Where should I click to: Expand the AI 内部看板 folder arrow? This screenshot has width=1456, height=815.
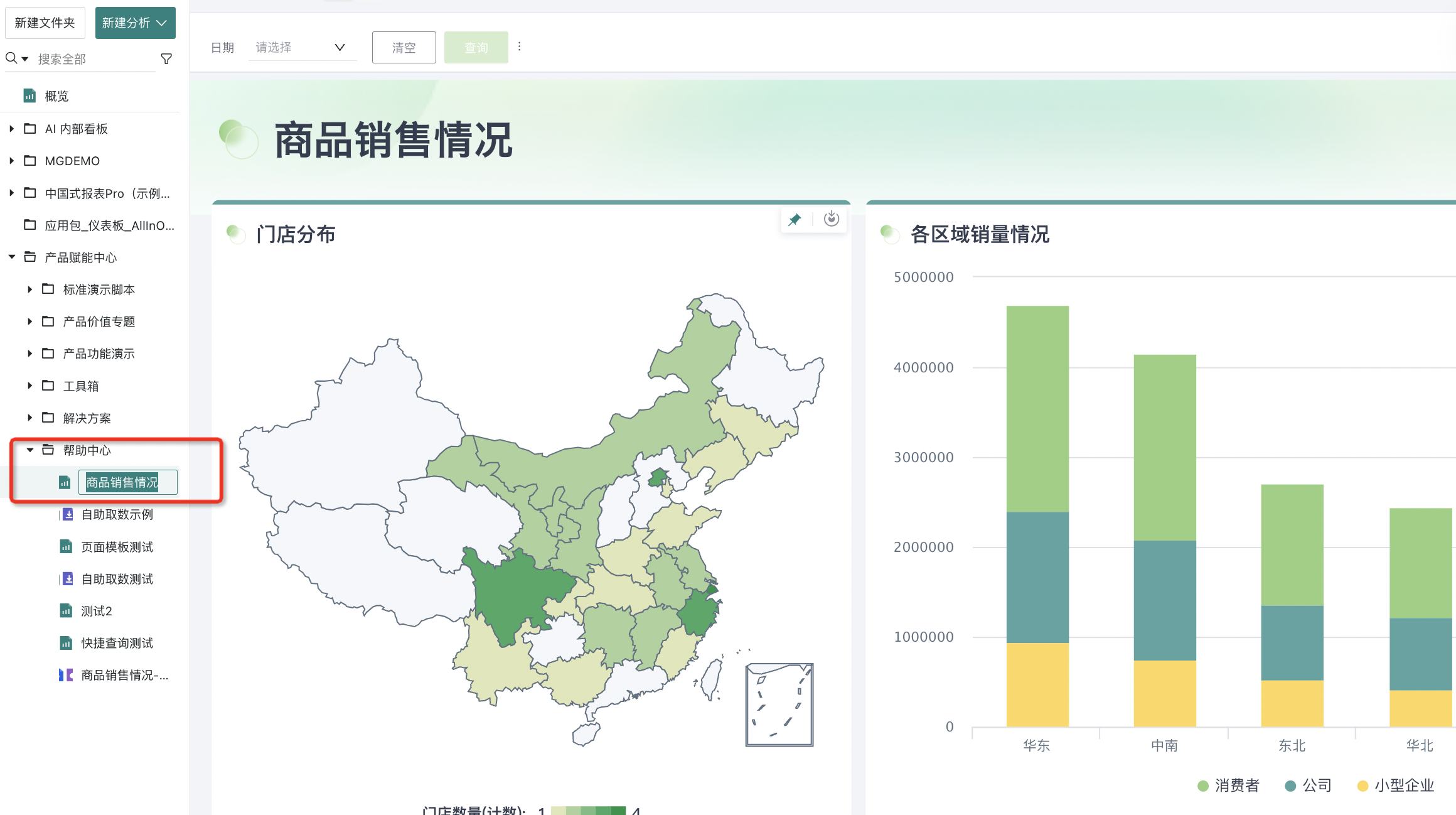coord(11,129)
